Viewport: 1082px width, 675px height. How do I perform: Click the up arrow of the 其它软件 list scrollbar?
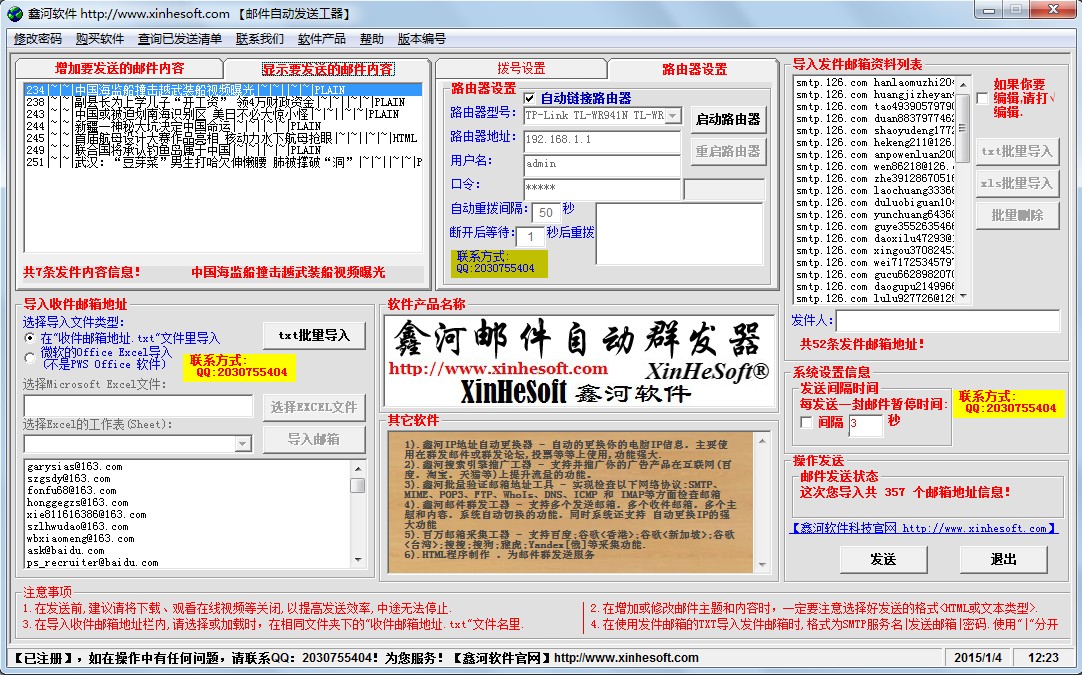coord(762,440)
